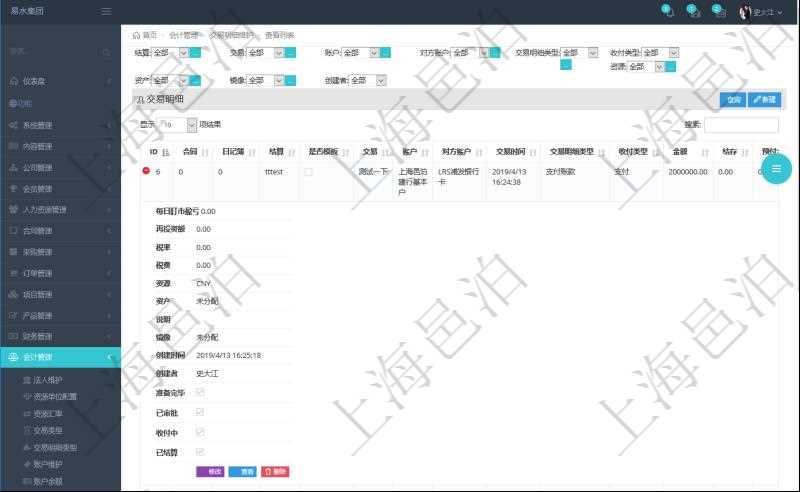Sort table by the 金额 column header
This screenshot has height=492, width=800.
pos(684,151)
